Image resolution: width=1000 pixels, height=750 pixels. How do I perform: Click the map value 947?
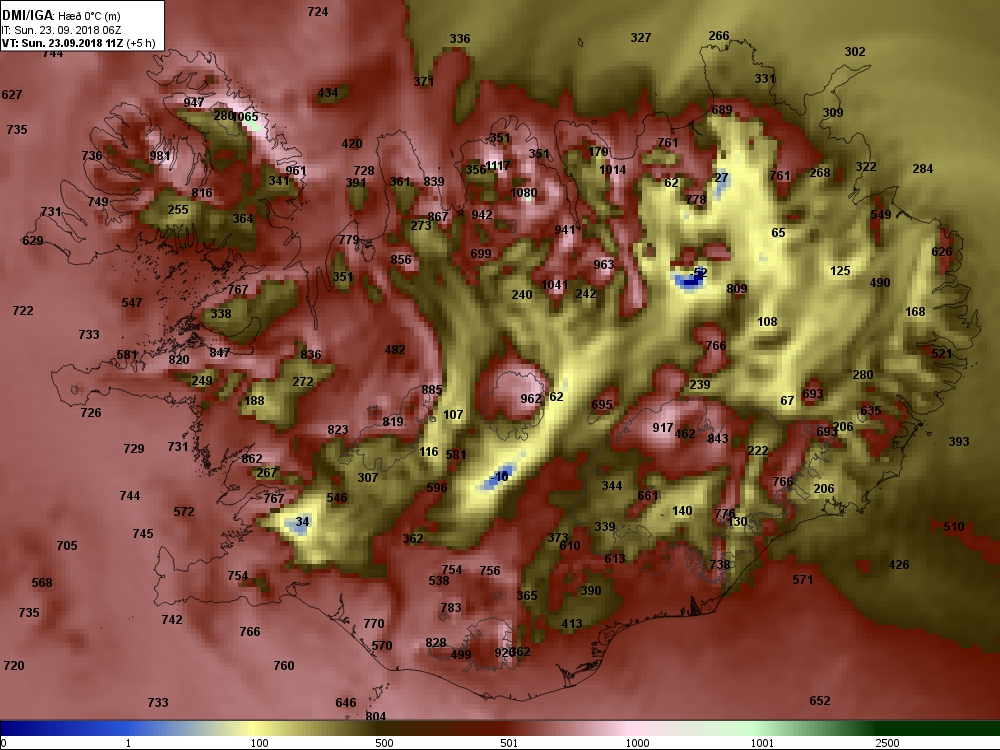194,102
